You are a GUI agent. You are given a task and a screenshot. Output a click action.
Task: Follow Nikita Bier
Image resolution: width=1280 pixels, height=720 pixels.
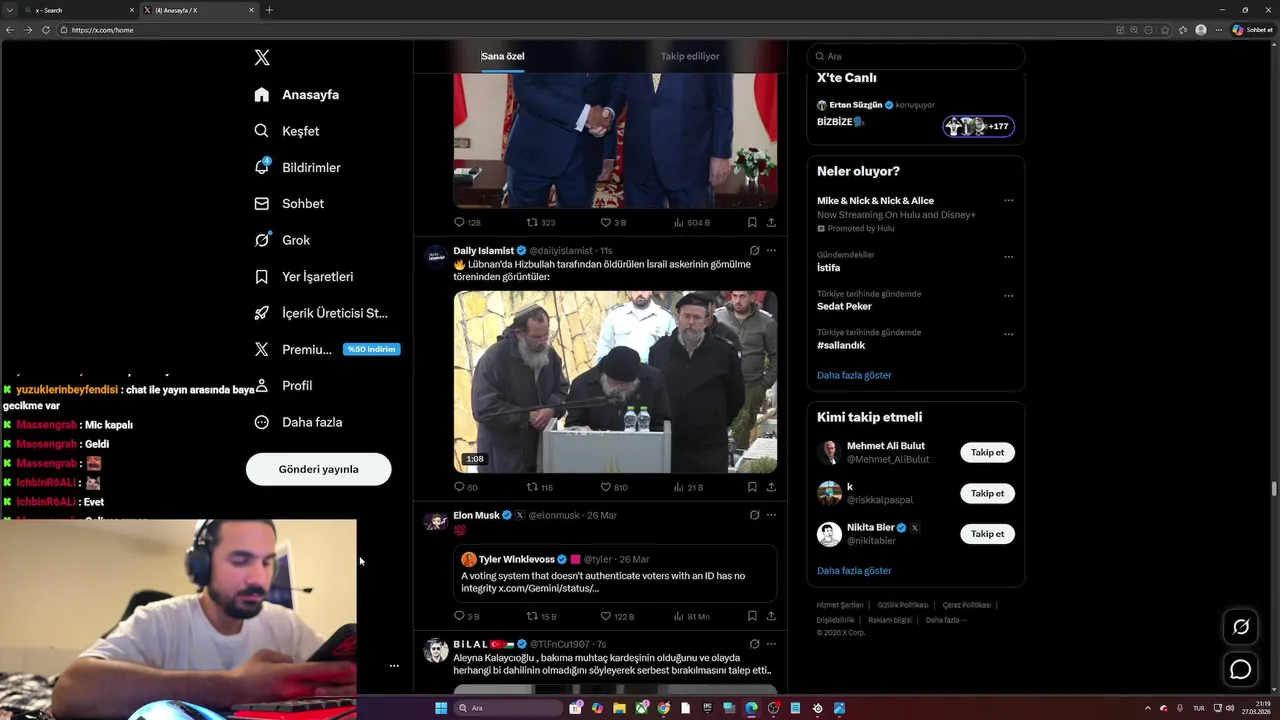987,534
